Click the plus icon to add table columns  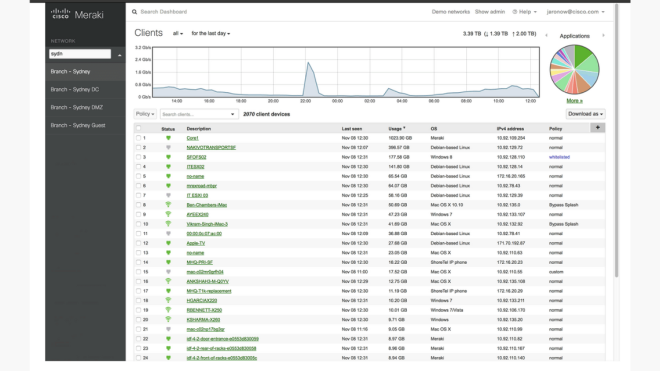[598, 128]
